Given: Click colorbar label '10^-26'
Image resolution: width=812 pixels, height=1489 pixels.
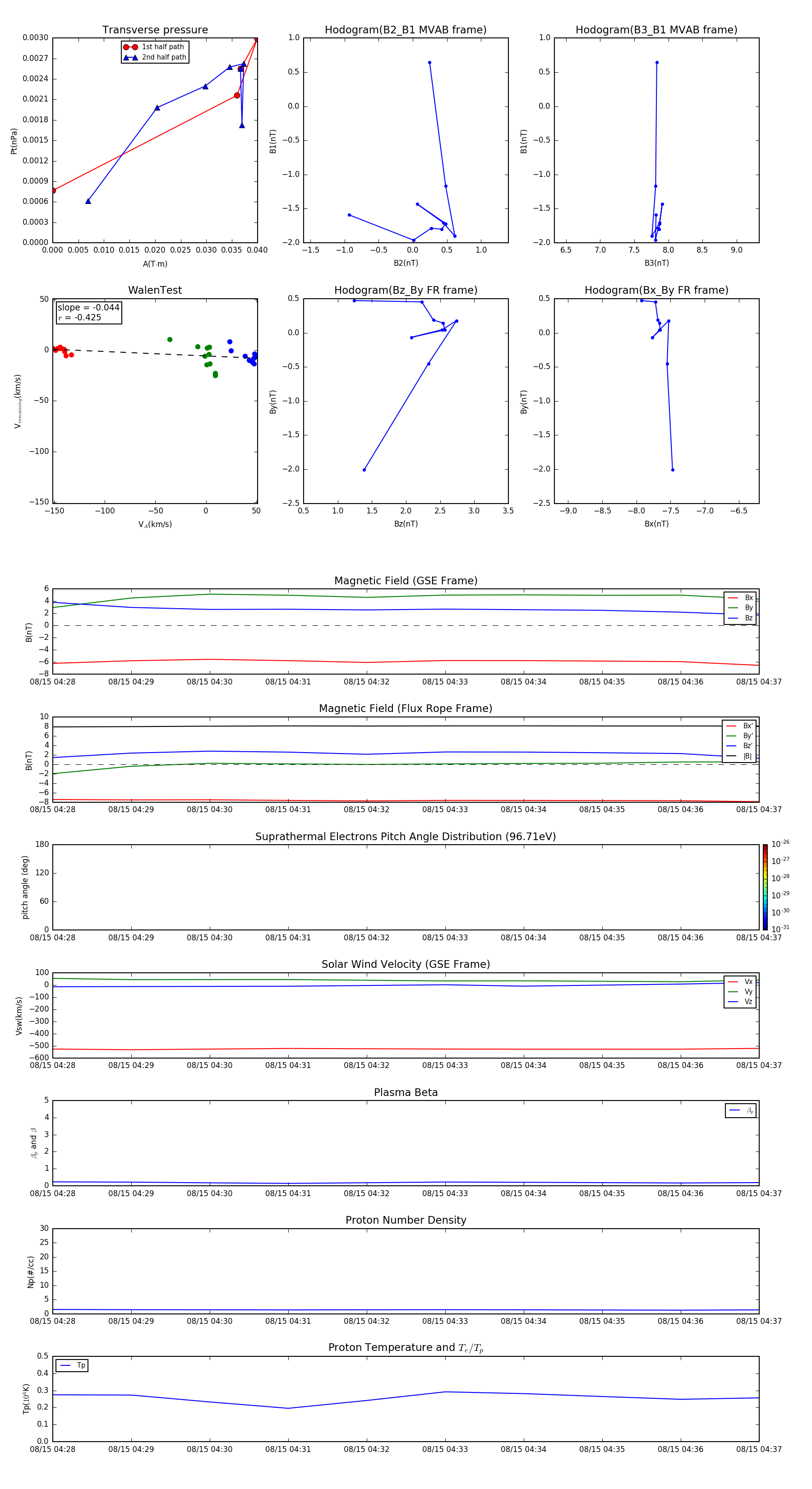Looking at the screenshot, I should tap(780, 844).
